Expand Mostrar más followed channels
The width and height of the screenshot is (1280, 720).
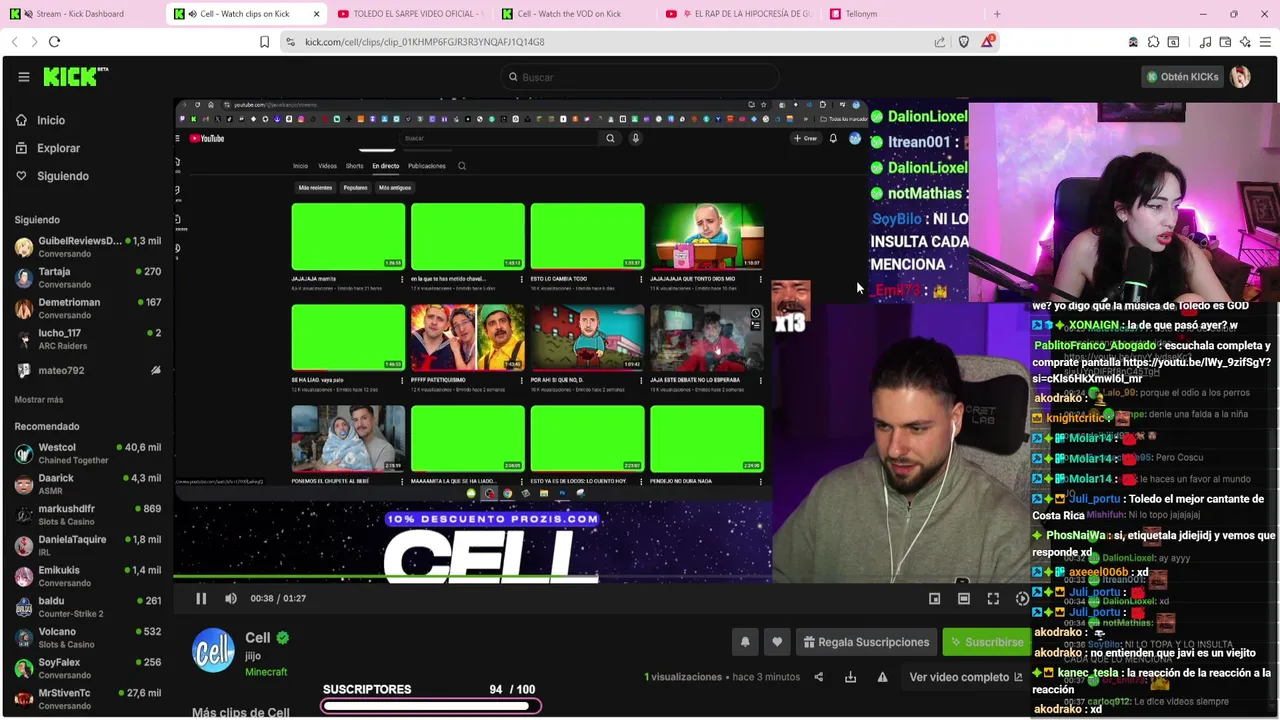39,400
